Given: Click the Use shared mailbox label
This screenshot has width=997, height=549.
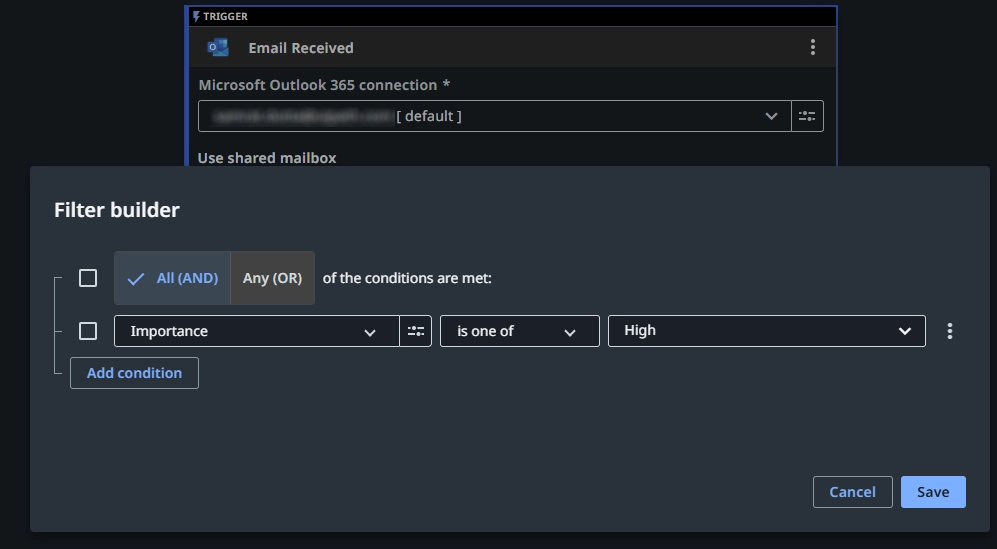Looking at the screenshot, I should tap(267, 158).
